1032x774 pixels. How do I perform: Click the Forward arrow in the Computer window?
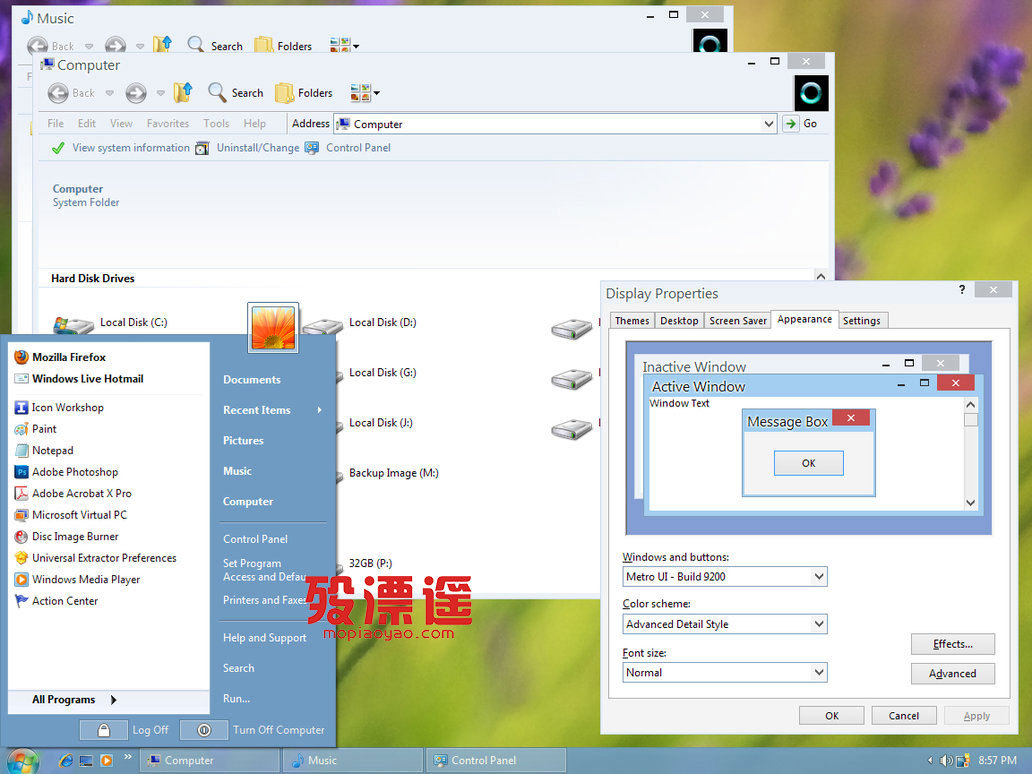pos(136,93)
